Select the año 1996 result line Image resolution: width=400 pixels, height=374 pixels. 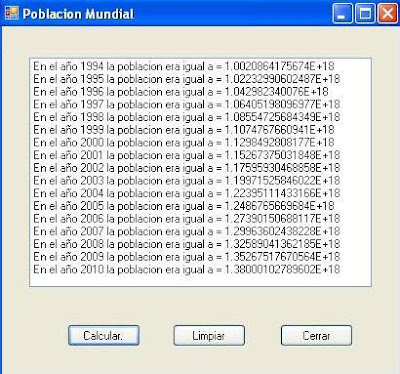(181, 92)
